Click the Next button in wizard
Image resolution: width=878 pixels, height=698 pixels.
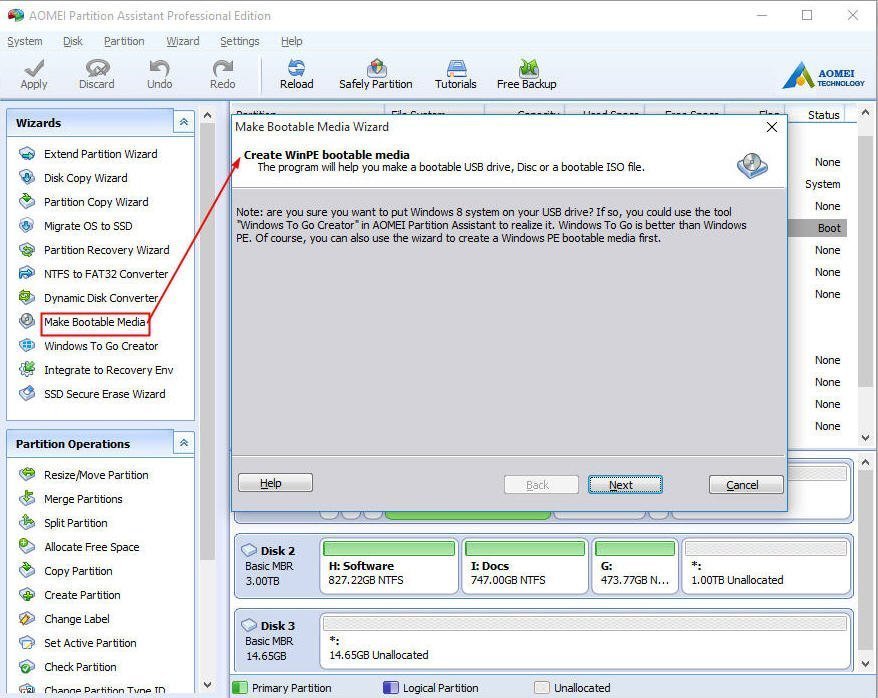625,485
